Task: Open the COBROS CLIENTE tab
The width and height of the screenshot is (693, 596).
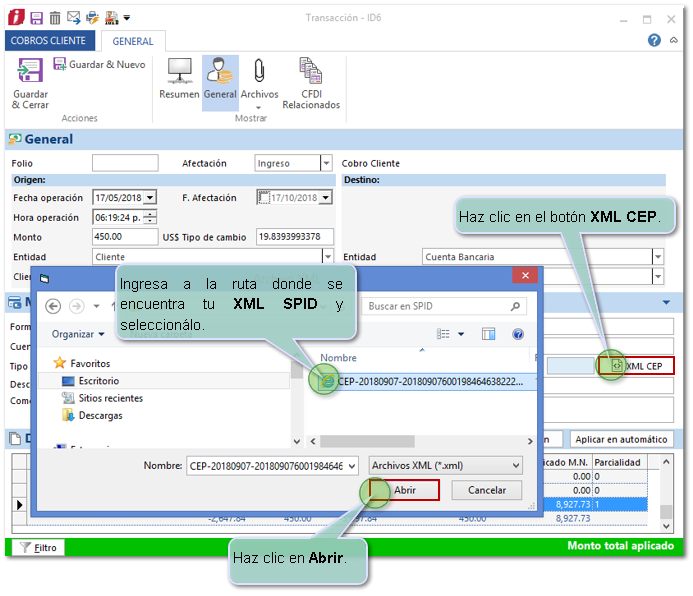Action: coord(49,41)
